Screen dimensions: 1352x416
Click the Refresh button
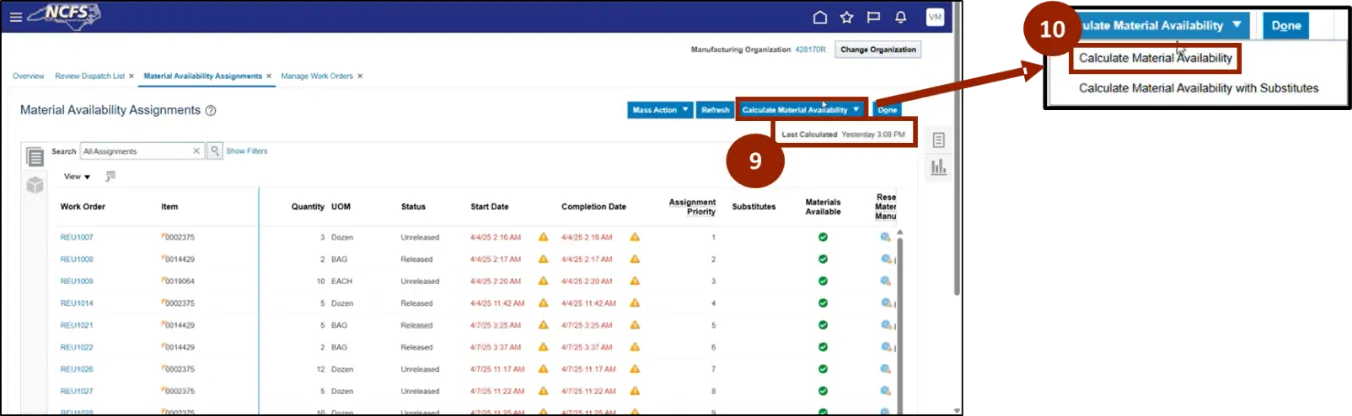pos(714,110)
